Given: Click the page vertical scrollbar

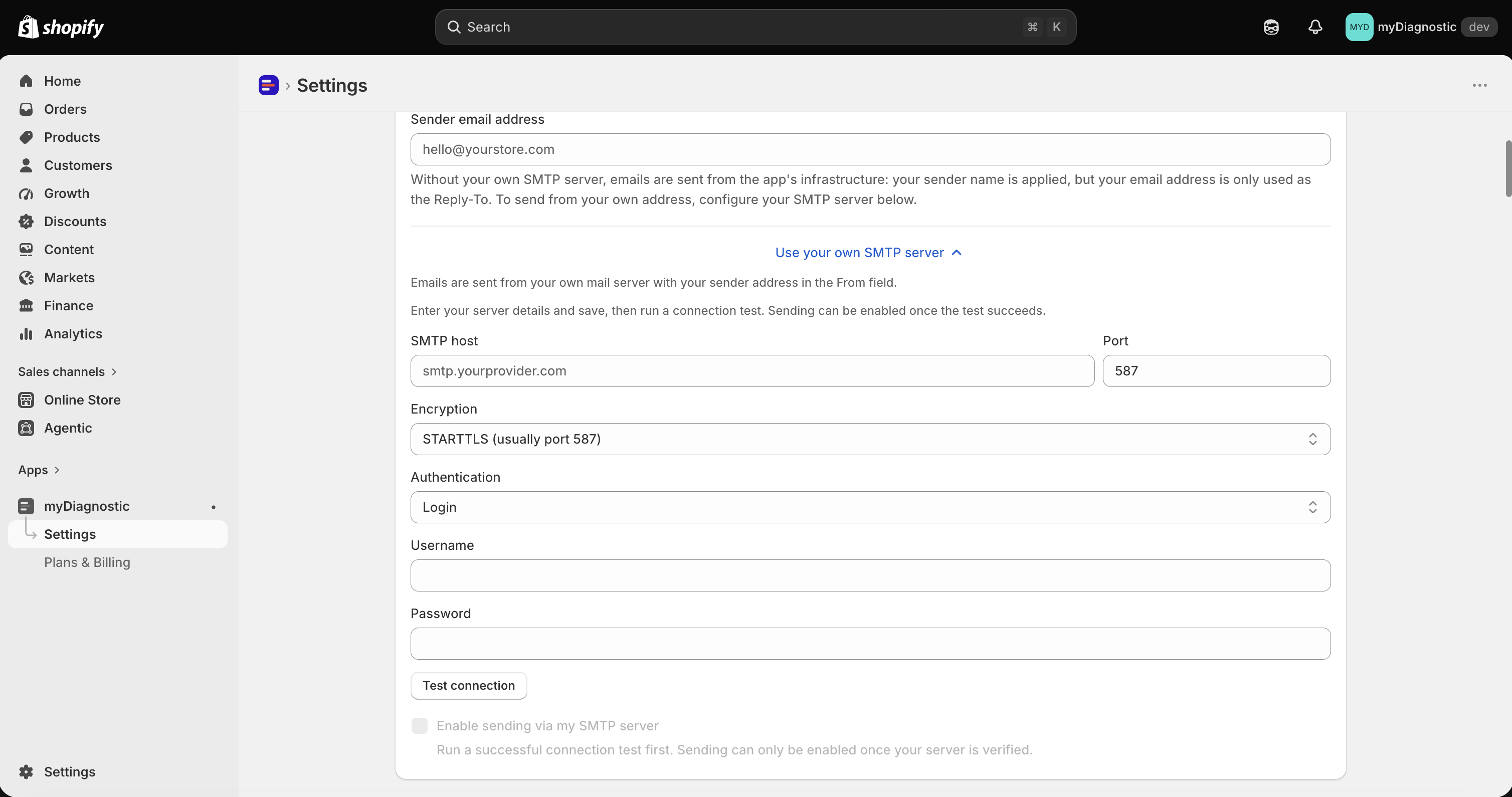Looking at the screenshot, I should coord(1507,169).
